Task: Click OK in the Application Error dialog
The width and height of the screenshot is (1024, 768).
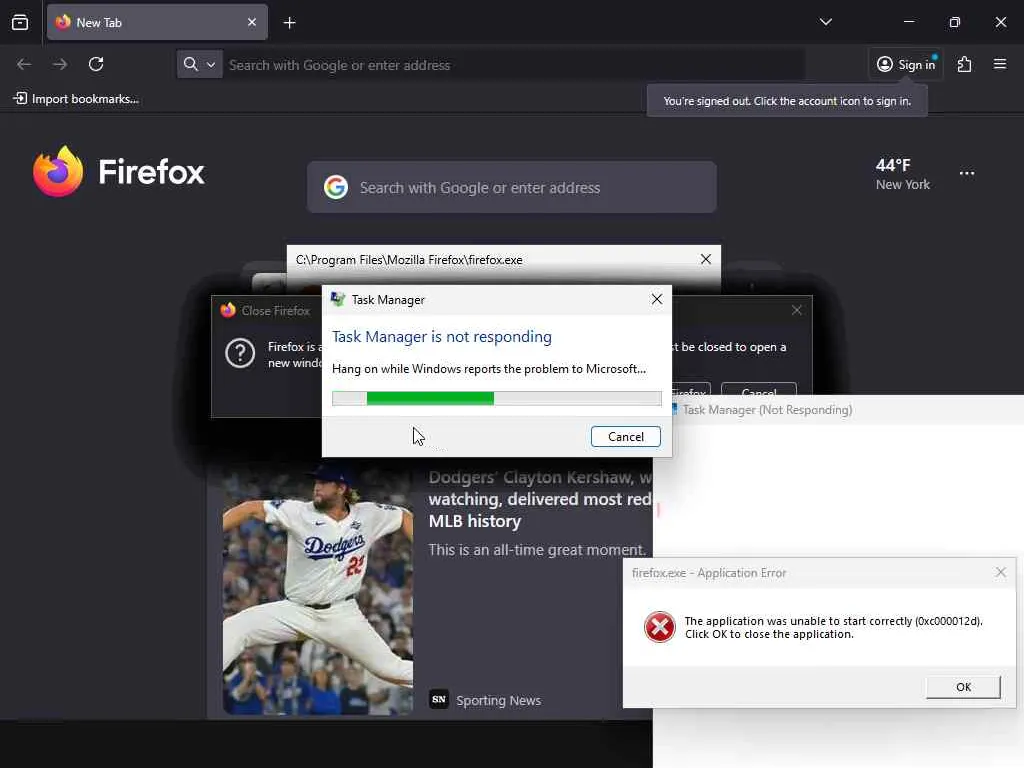Action: coord(963,686)
